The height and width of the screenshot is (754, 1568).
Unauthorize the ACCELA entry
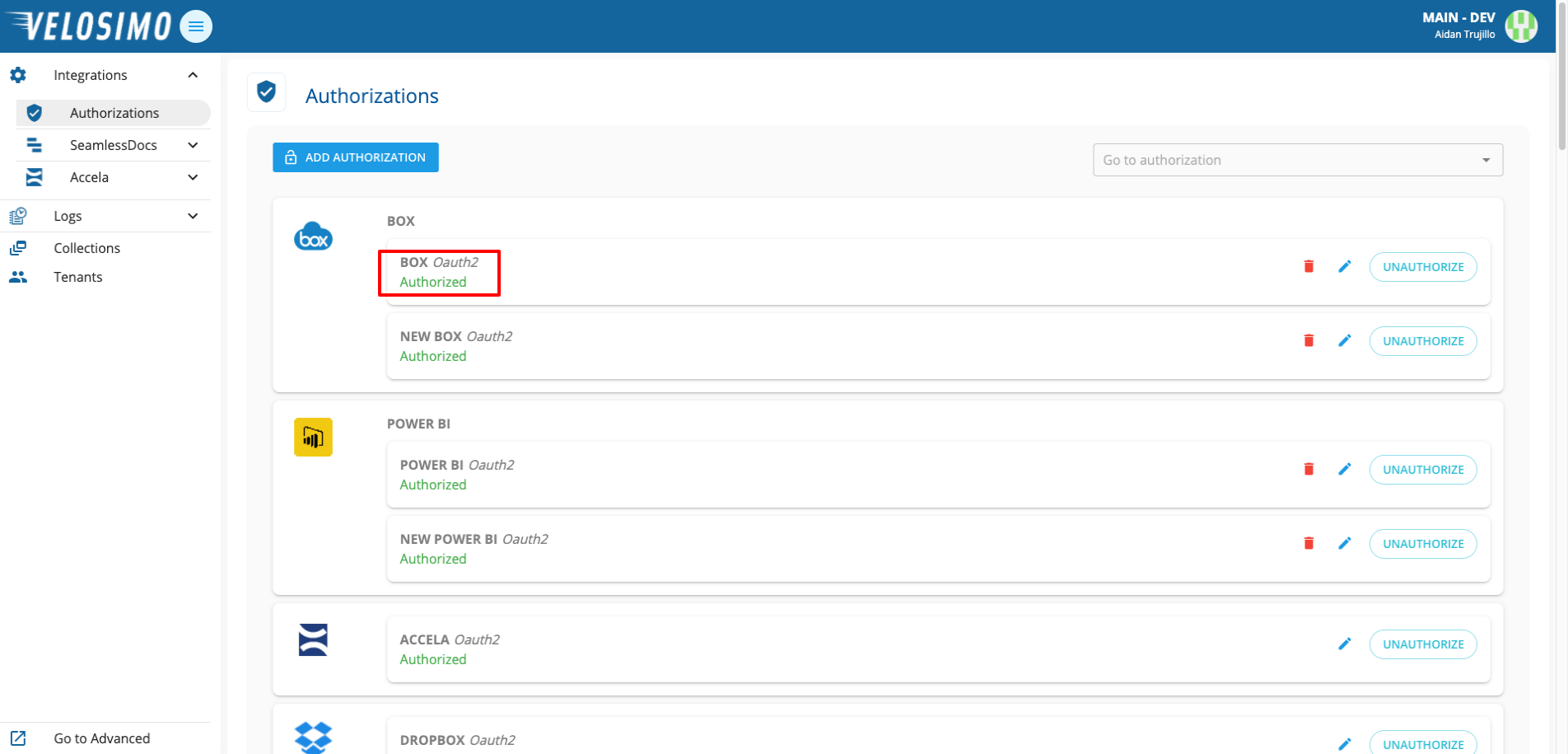click(x=1423, y=644)
